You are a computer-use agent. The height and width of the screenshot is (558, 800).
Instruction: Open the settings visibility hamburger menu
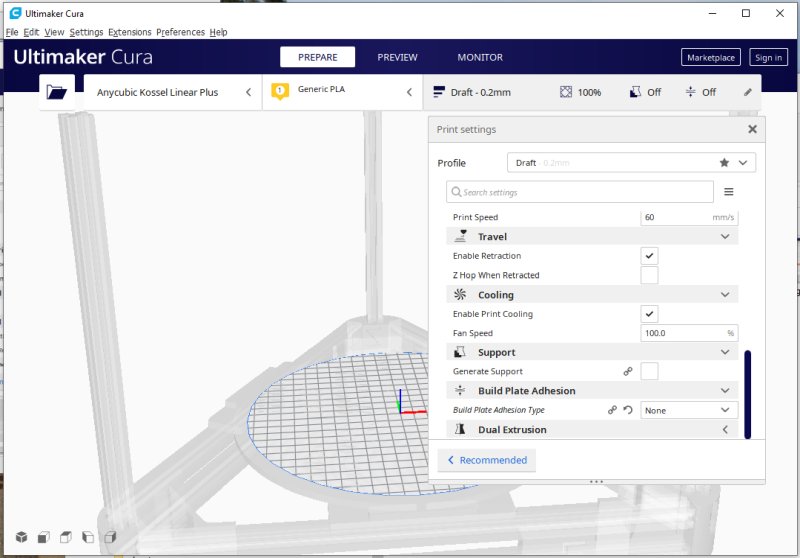point(729,192)
